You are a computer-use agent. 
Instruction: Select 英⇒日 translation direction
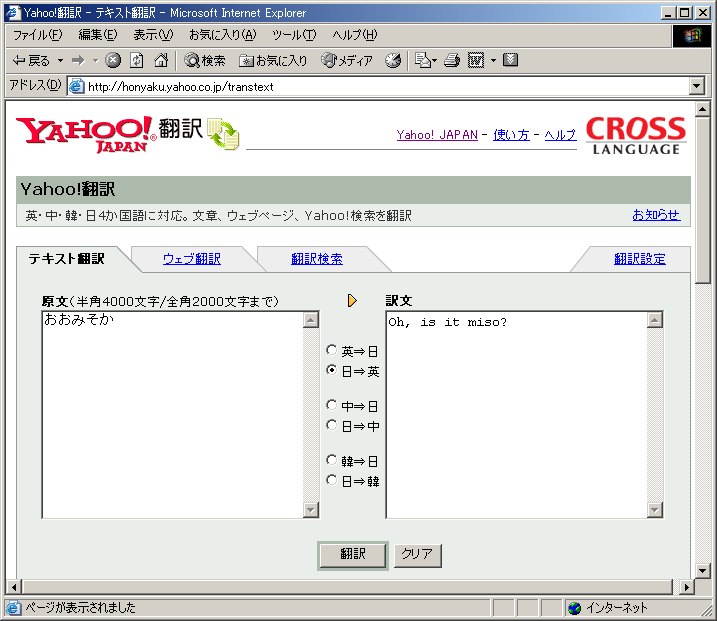pos(332,351)
